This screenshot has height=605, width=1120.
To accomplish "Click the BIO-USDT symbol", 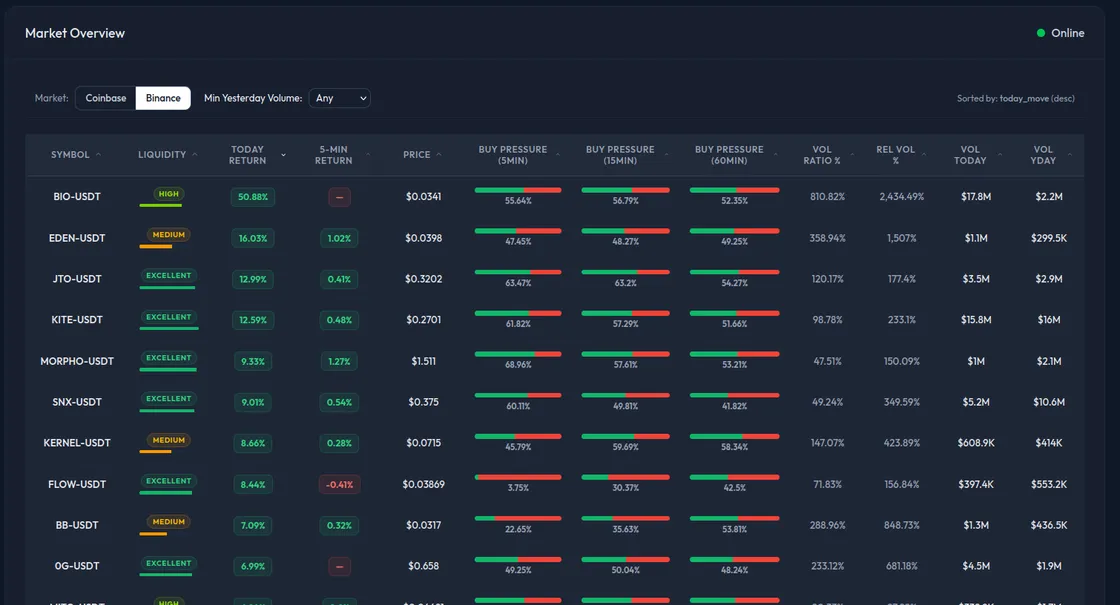I will coord(76,197).
